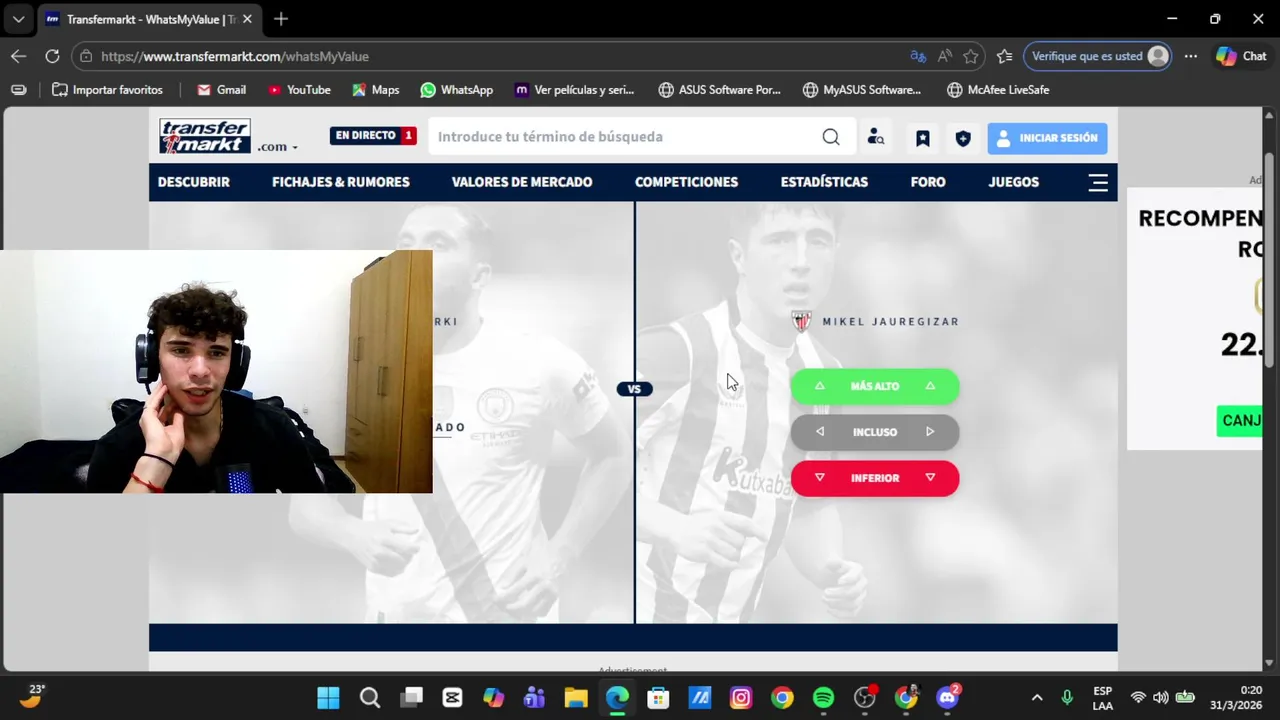
Task: Click the microphone tray icon
Action: 1067,698
